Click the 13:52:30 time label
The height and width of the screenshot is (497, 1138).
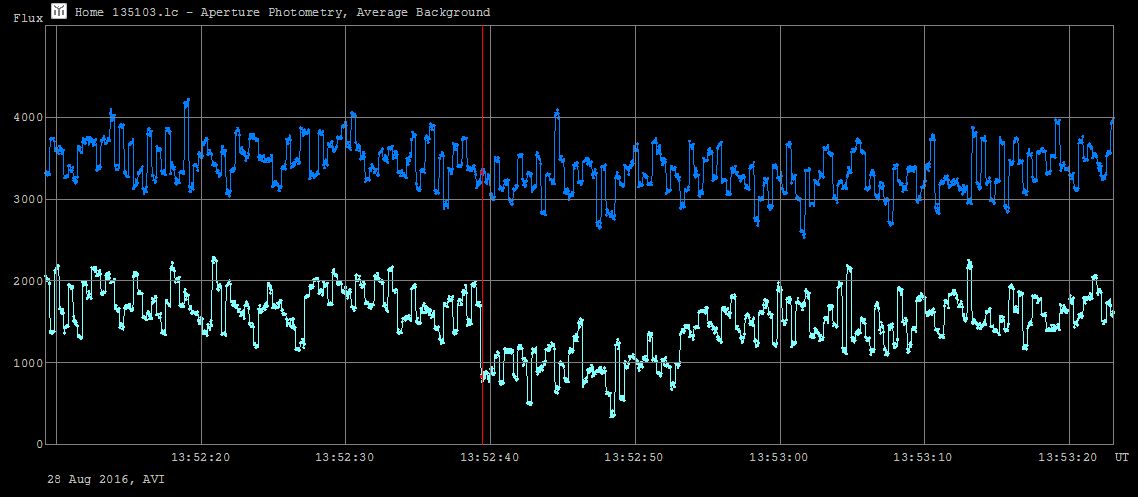point(345,457)
